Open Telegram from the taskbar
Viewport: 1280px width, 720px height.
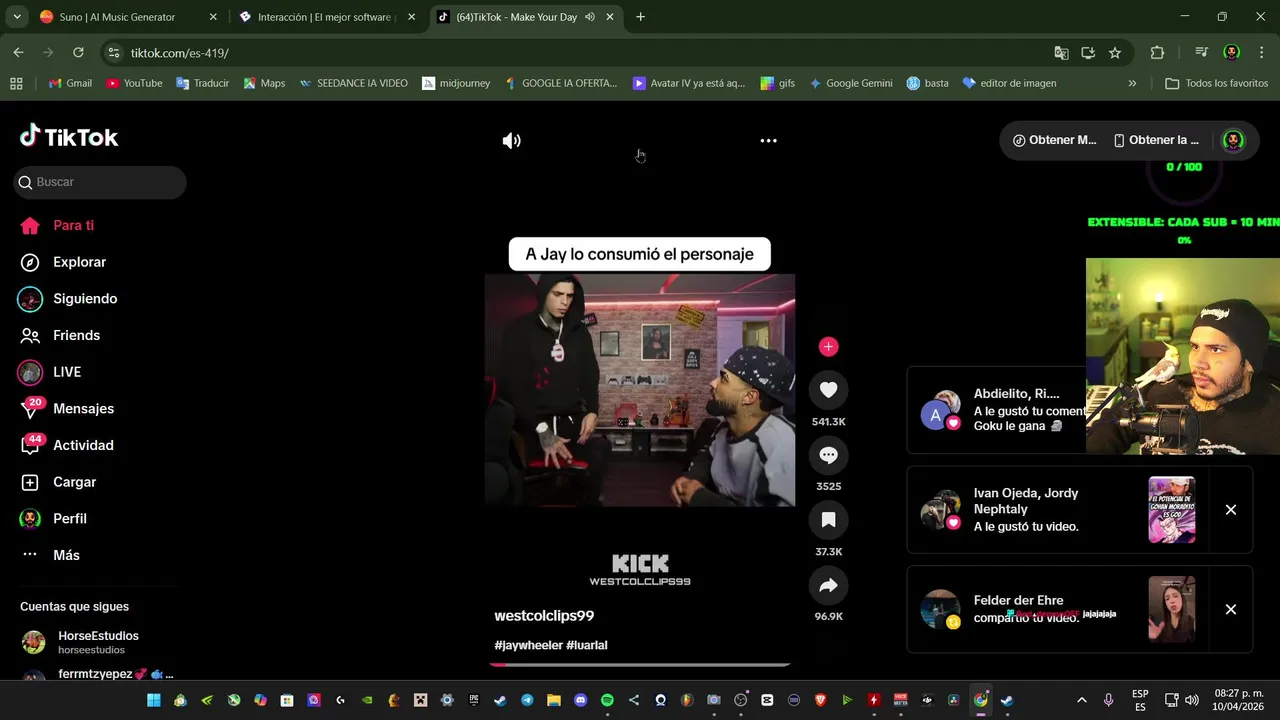(x=527, y=700)
